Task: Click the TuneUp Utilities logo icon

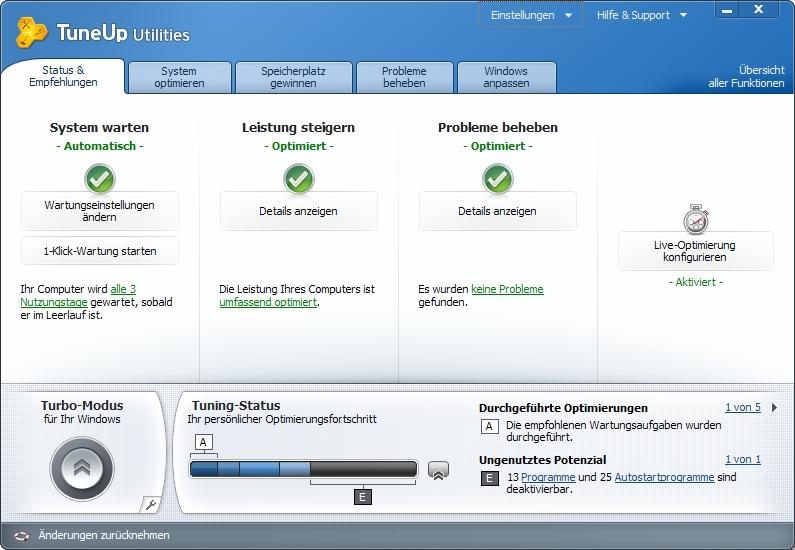Action: (x=31, y=32)
